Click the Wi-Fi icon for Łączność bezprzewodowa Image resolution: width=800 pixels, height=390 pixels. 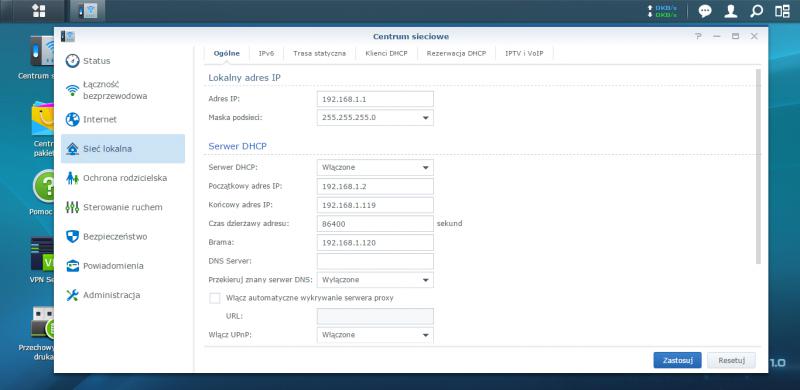pos(73,90)
